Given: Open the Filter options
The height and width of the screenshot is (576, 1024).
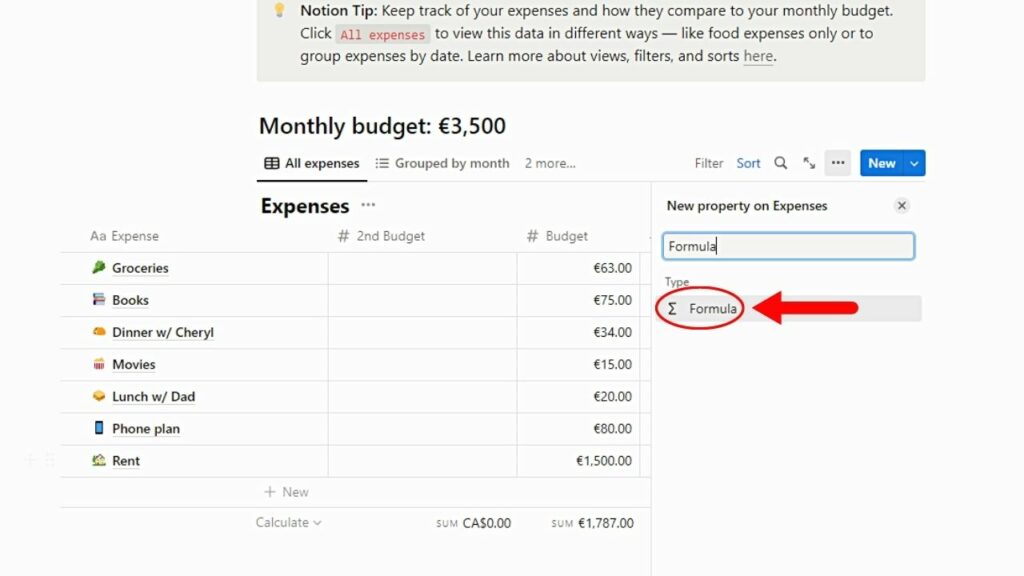Looking at the screenshot, I should pos(708,162).
